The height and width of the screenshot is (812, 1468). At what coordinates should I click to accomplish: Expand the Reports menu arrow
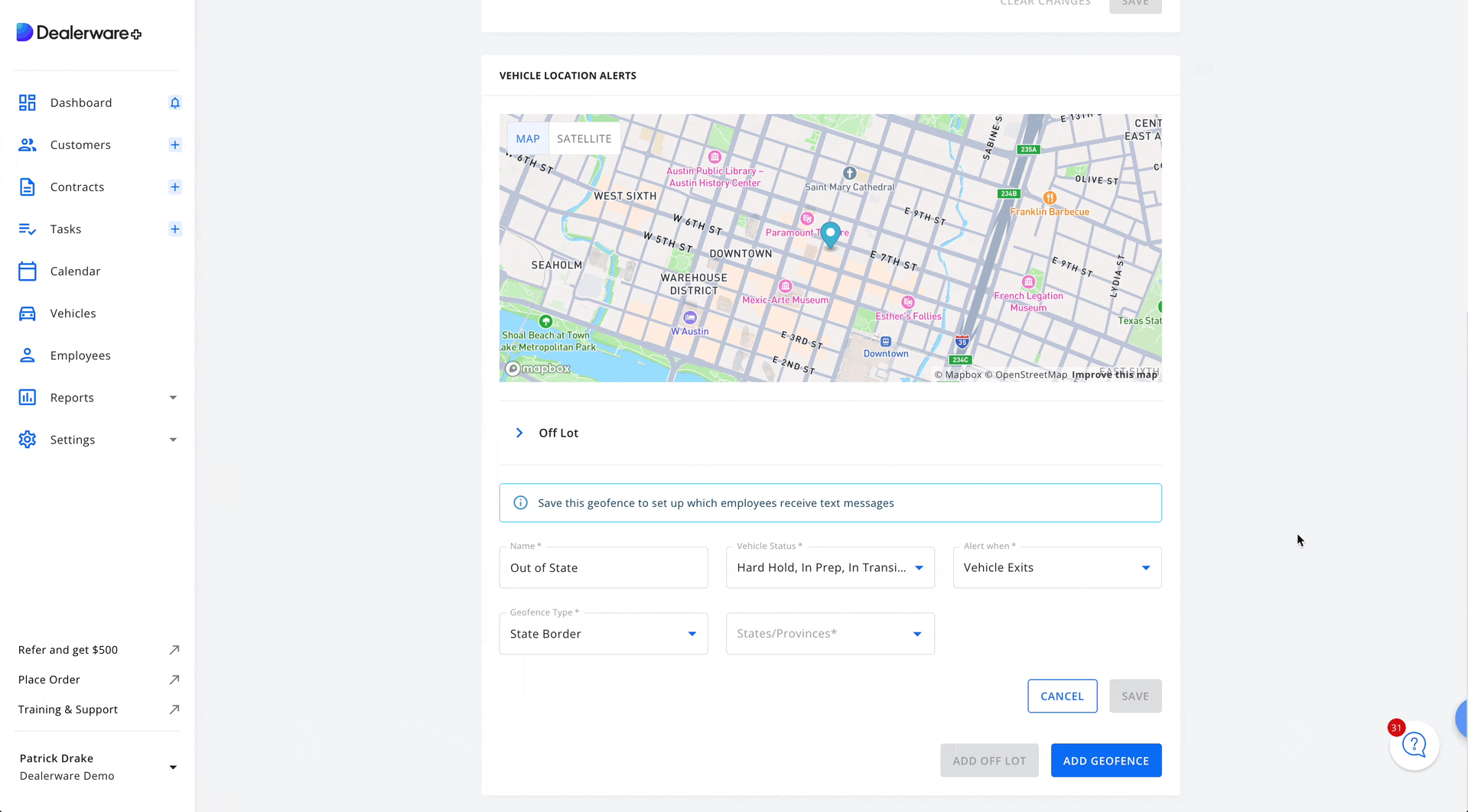(x=173, y=398)
